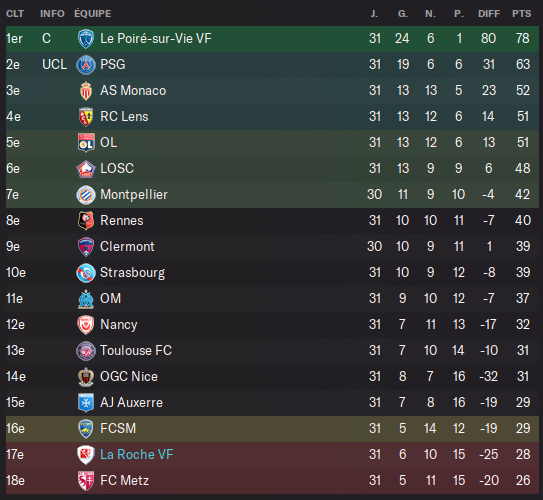Click the LOSC badge icon
This screenshot has height=500, width=543.
click(x=86, y=169)
